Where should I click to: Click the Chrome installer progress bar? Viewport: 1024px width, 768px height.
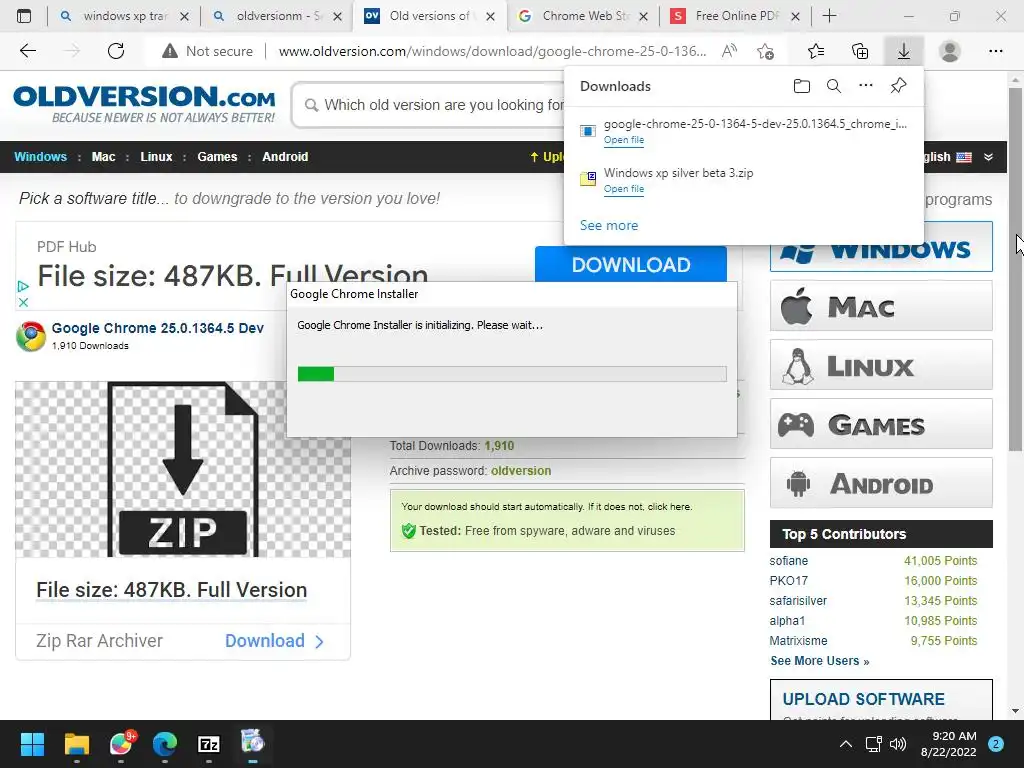click(x=512, y=374)
